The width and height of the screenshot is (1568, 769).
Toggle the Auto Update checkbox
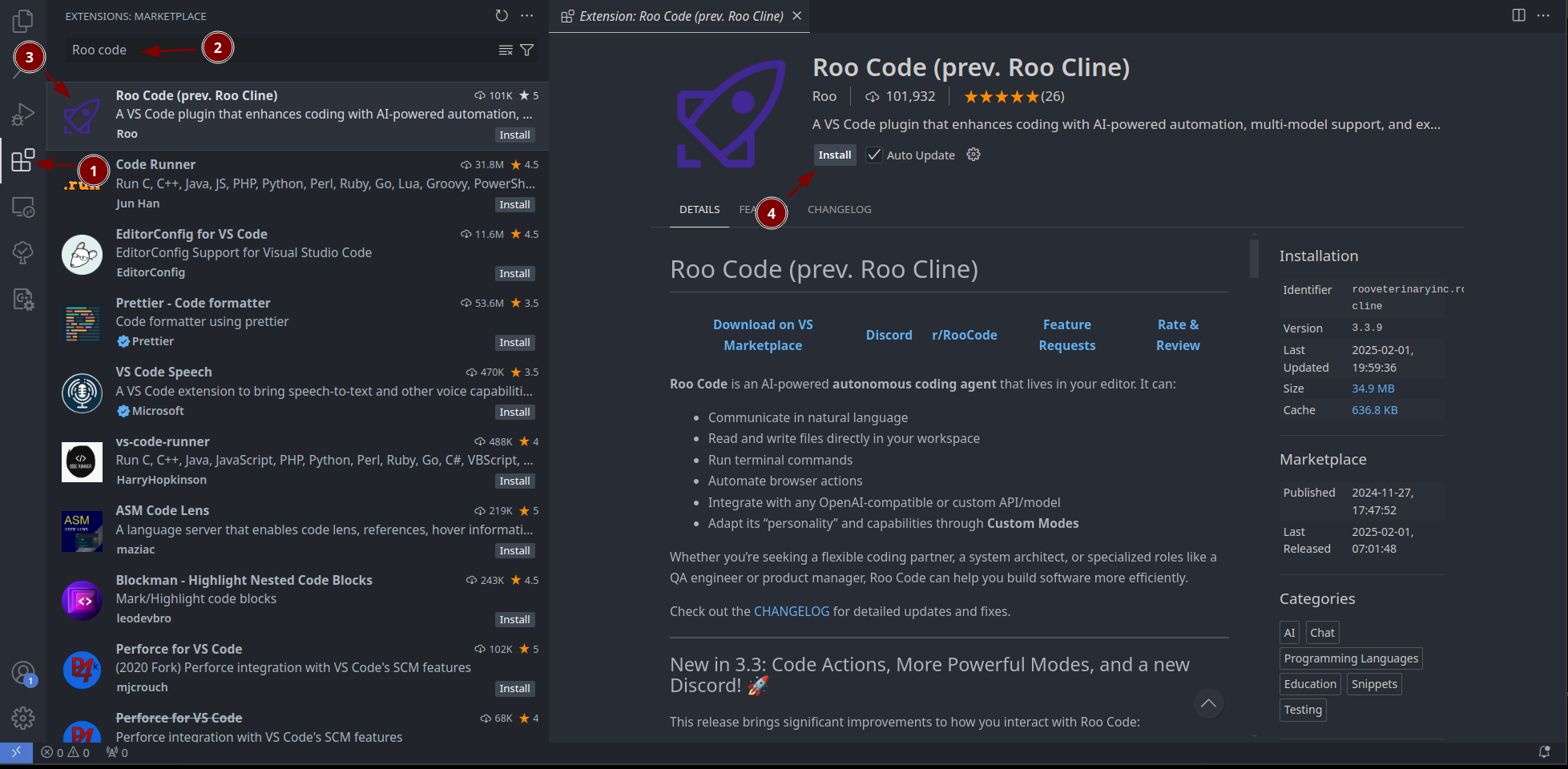tap(874, 155)
